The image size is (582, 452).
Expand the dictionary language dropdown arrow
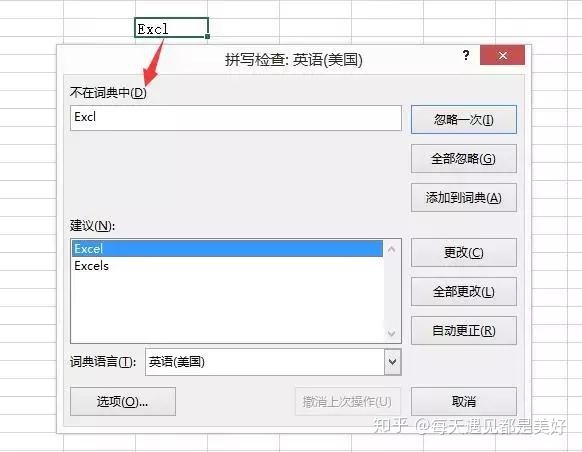click(392, 361)
